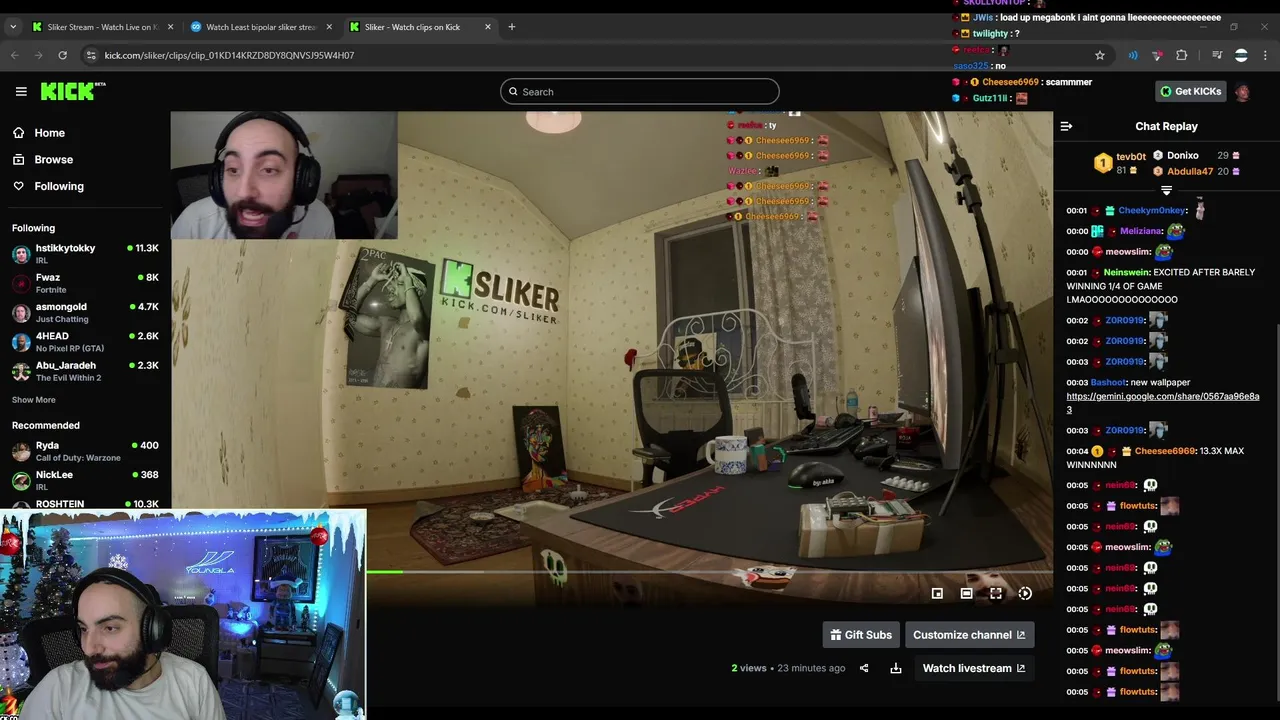The image size is (1280, 720).
Task: Download the clip via download icon
Action: [896, 668]
